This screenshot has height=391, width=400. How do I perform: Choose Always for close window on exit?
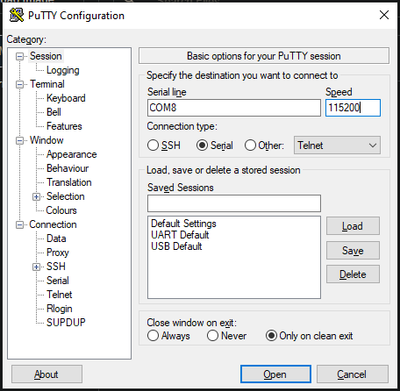pyautogui.click(x=153, y=336)
